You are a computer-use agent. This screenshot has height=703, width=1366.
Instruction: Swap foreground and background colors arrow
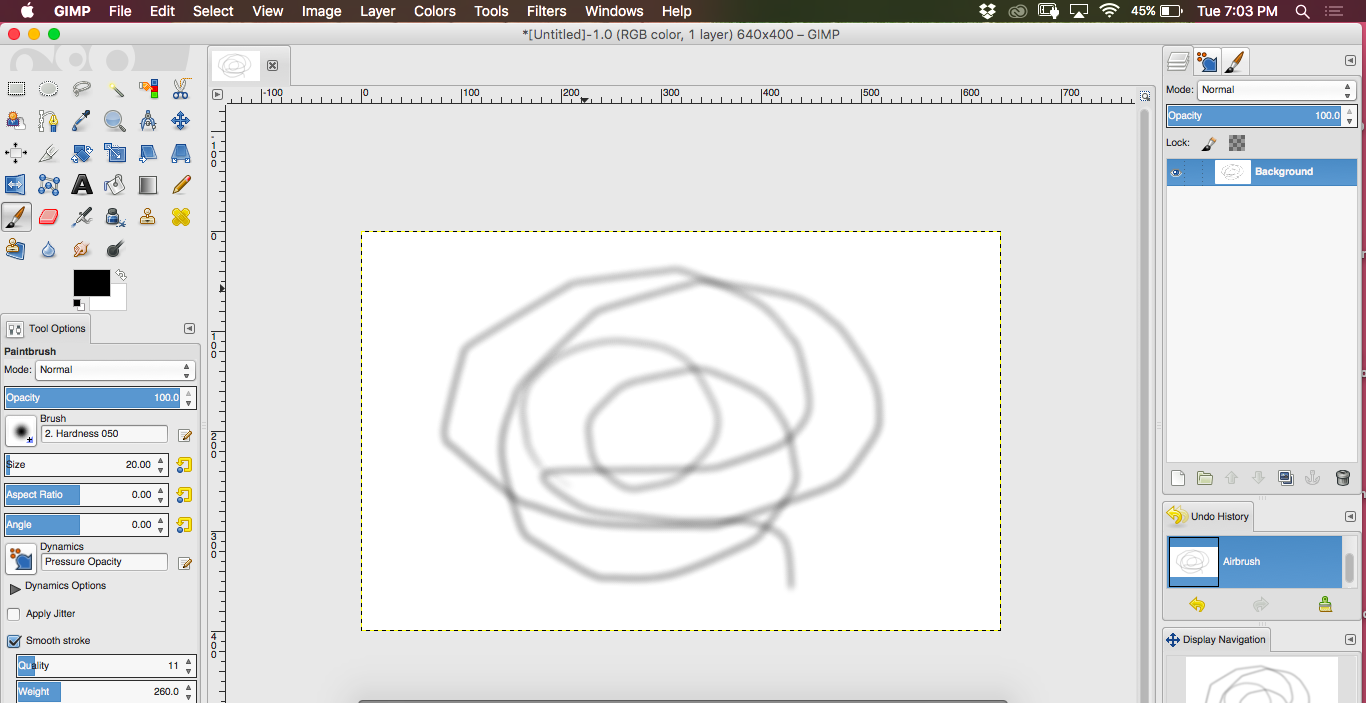pyautogui.click(x=121, y=274)
